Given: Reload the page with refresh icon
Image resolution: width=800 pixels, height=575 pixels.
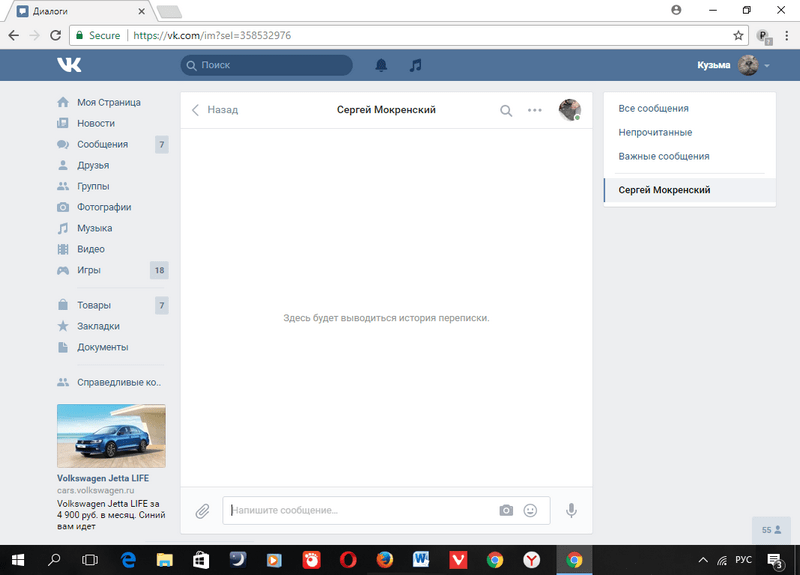Looking at the screenshot, I should pyautogui.click(x=55, y=35).
